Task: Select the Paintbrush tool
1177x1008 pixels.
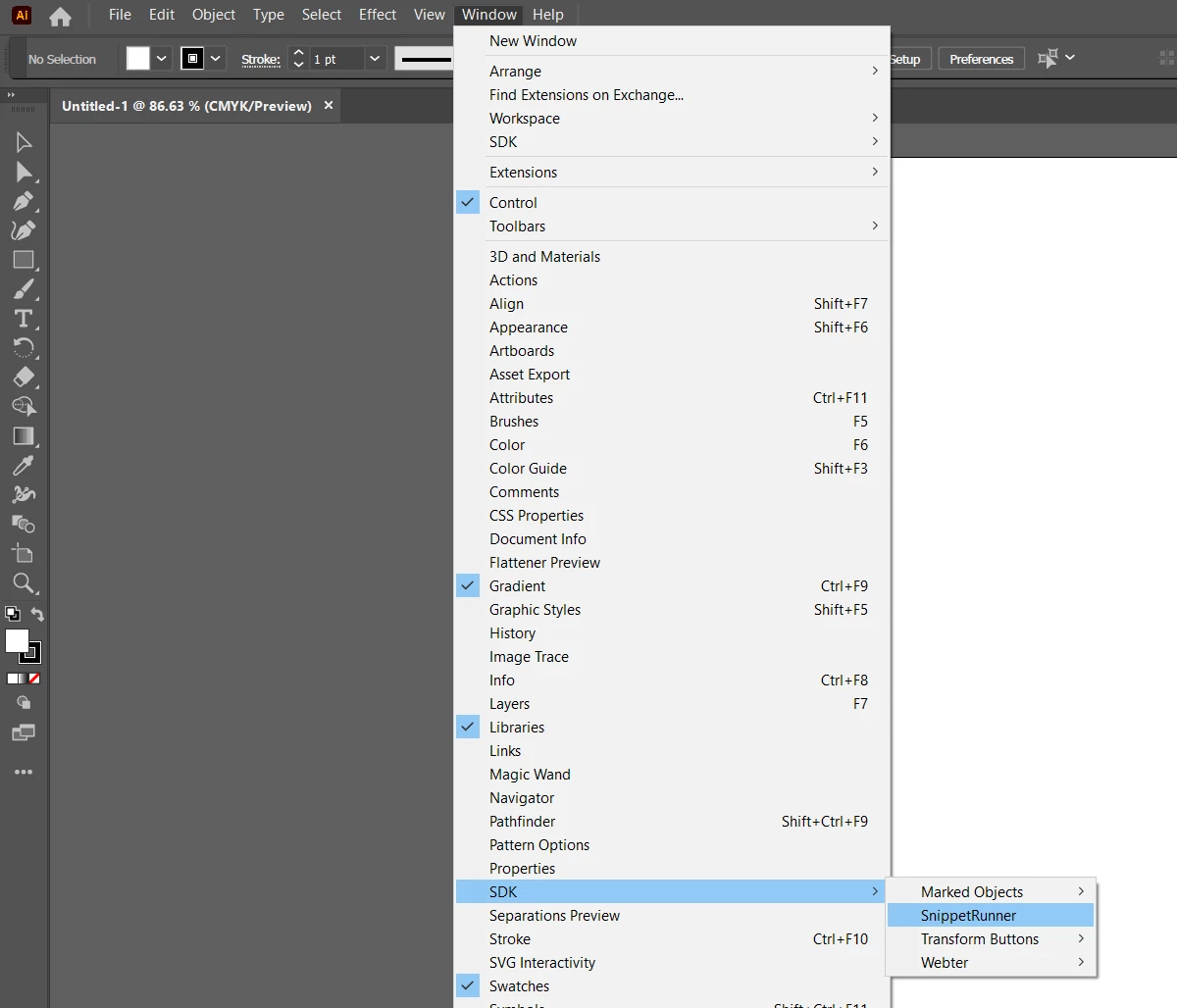Action: (24, 289)
